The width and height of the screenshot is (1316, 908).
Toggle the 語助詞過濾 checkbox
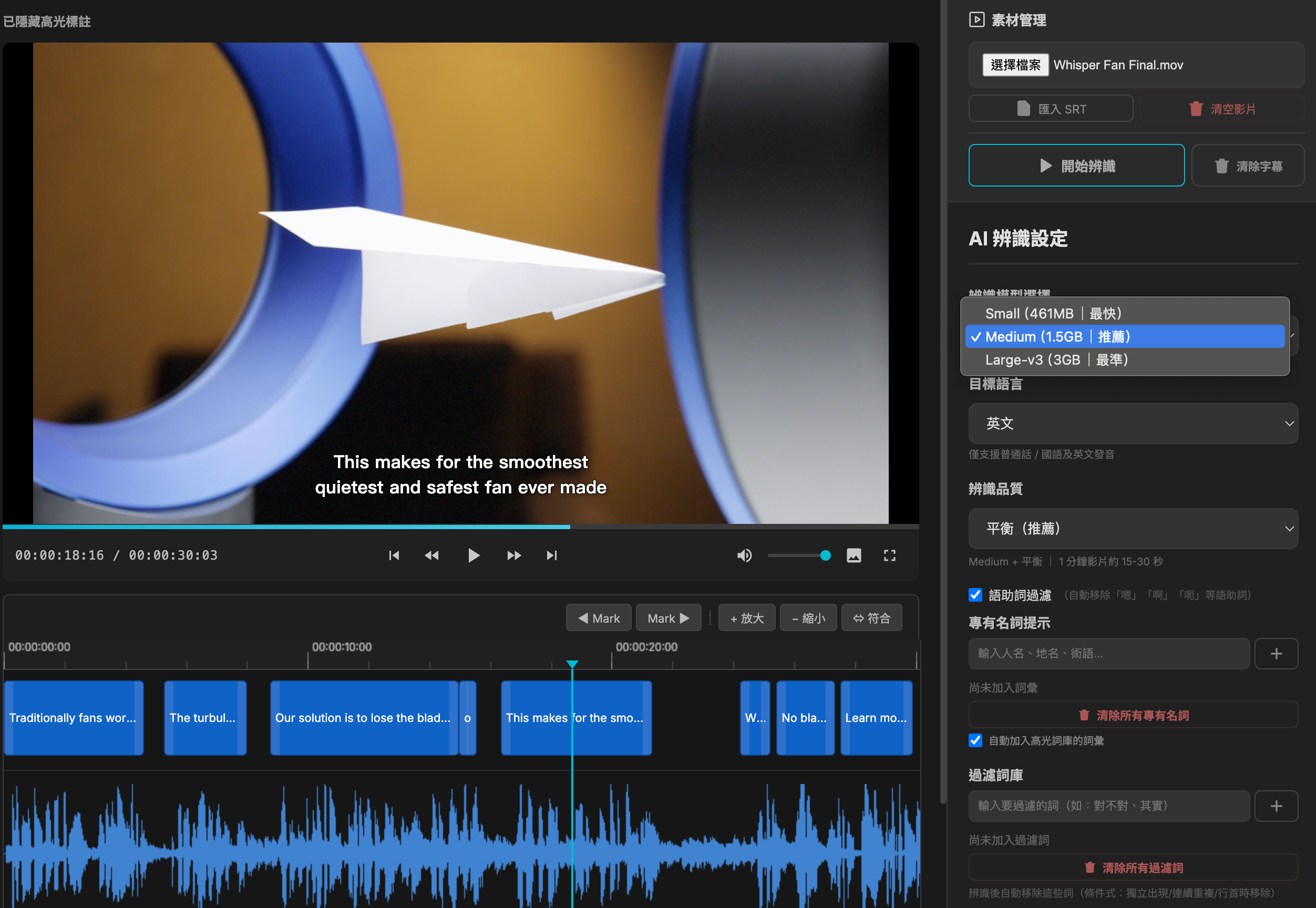click(x=975, y=595)
